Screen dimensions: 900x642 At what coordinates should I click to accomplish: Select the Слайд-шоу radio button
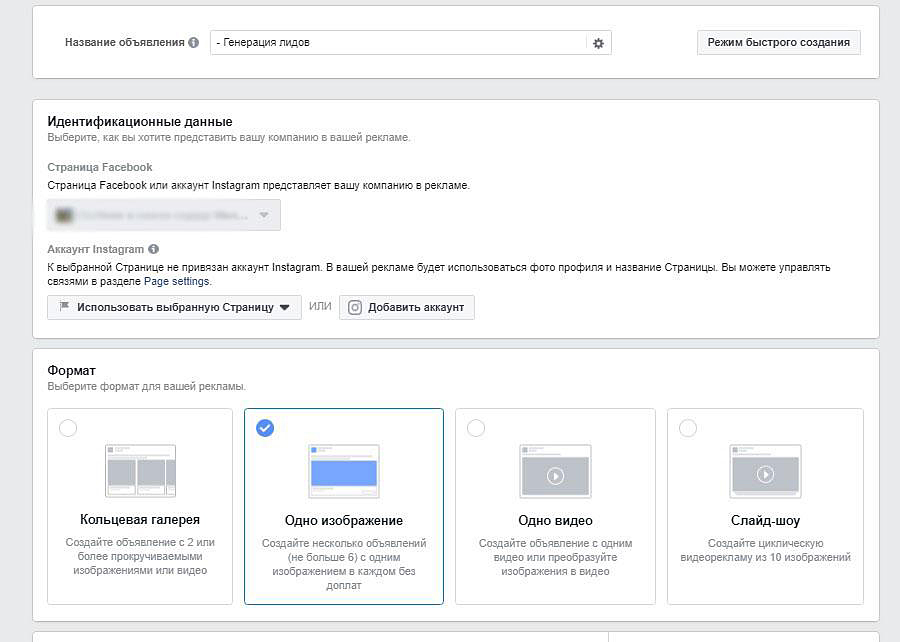coord(688,428)
